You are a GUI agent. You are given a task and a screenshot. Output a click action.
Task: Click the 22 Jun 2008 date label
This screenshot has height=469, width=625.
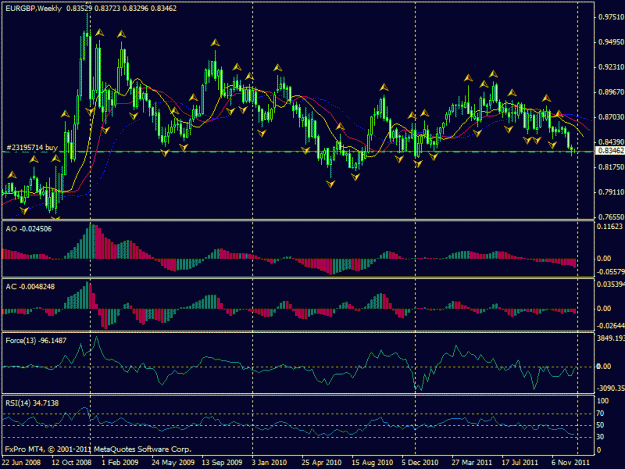pos(22,463)
